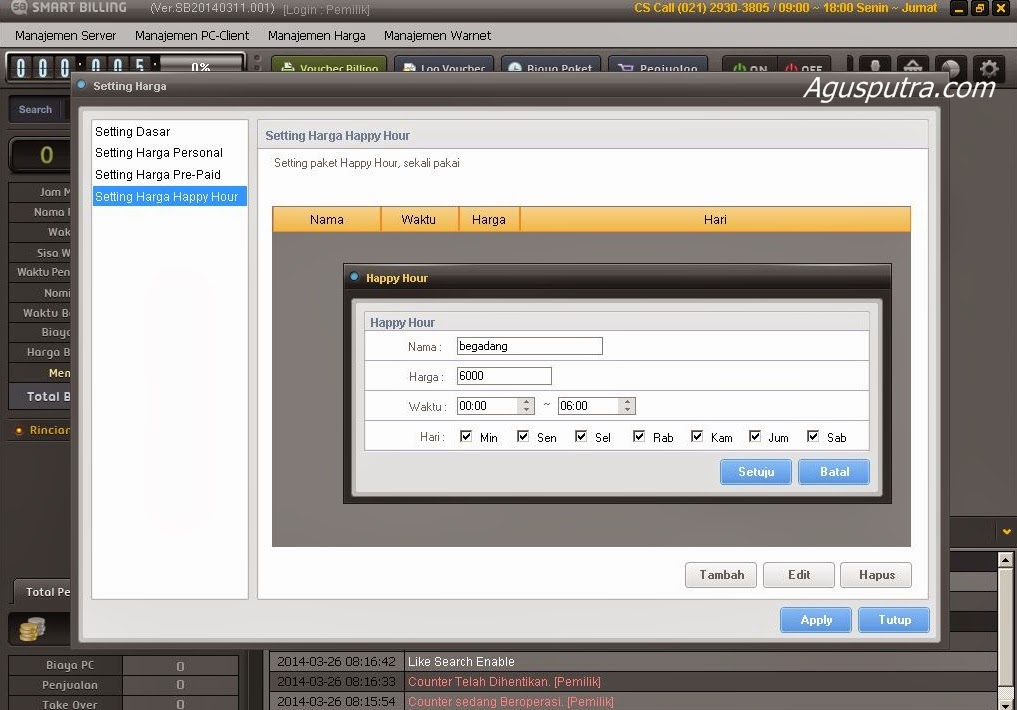This screenshot has height=710, width=1017.
Task: Click the log panel scroll-down arrow
Action: coord(1005,704)
